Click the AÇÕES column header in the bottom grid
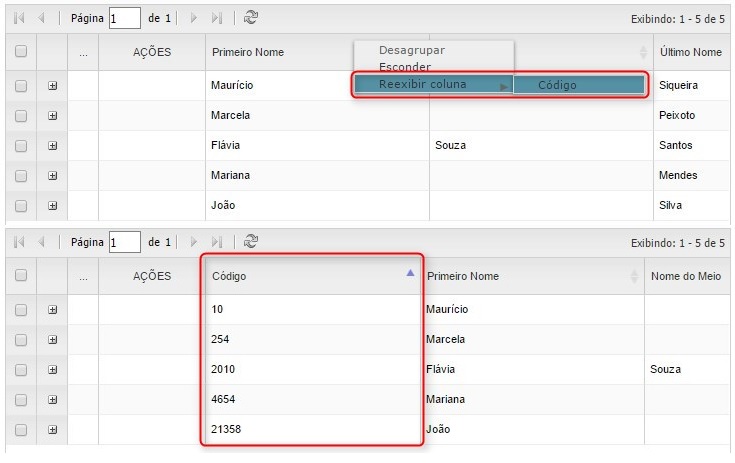 (152, 276)
